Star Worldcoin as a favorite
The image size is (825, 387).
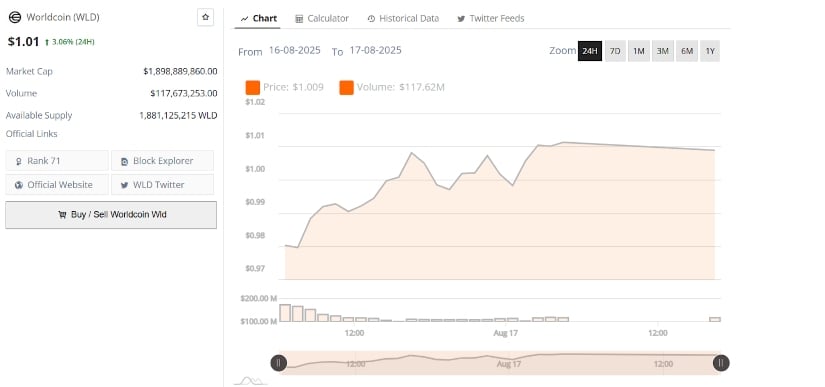point(206,17)
